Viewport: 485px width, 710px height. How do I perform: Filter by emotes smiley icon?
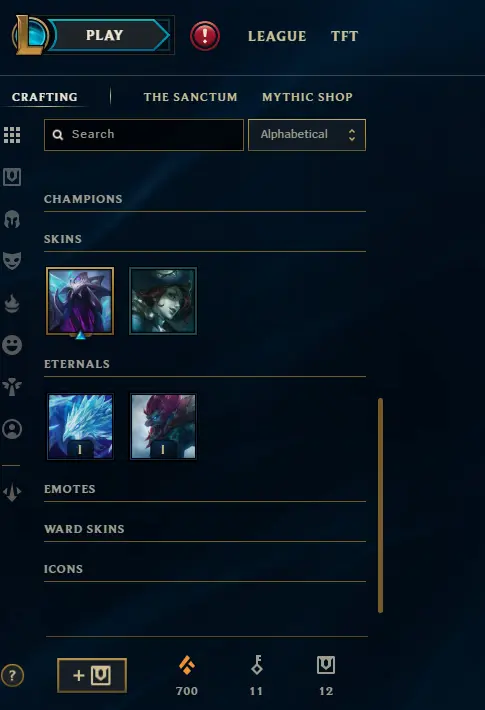tap(12, 345)
